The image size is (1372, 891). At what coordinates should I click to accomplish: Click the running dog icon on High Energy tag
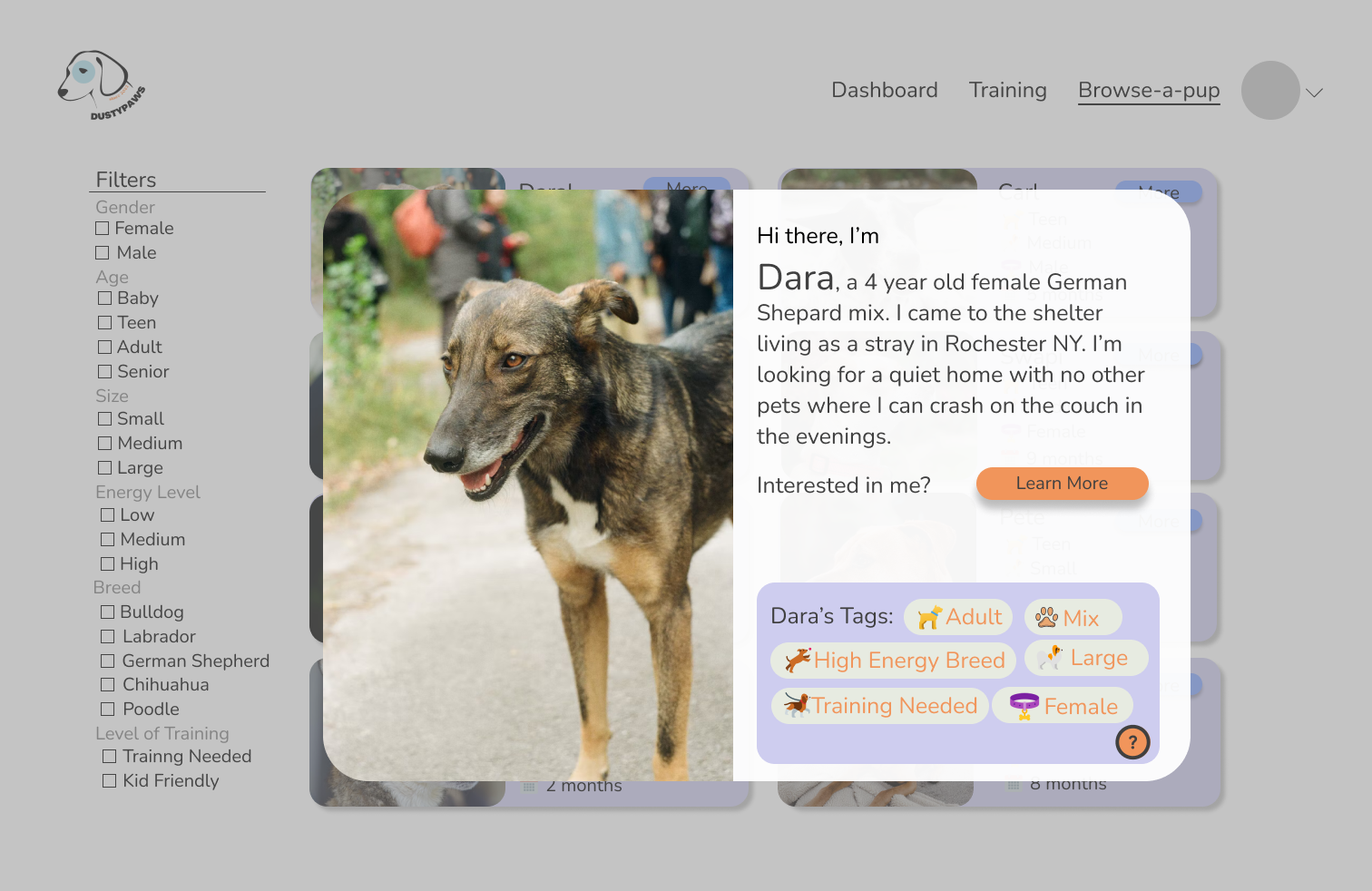point(798,660)
